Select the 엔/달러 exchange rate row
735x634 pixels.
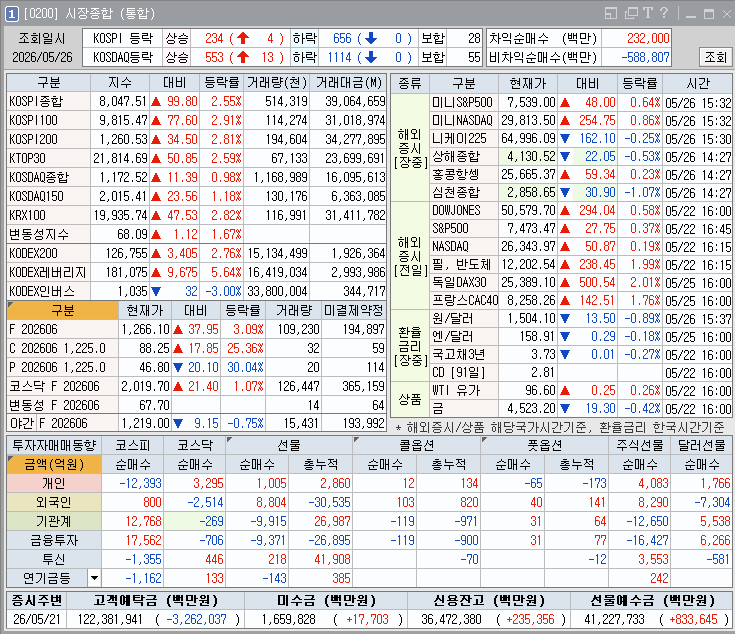[580, 336]
